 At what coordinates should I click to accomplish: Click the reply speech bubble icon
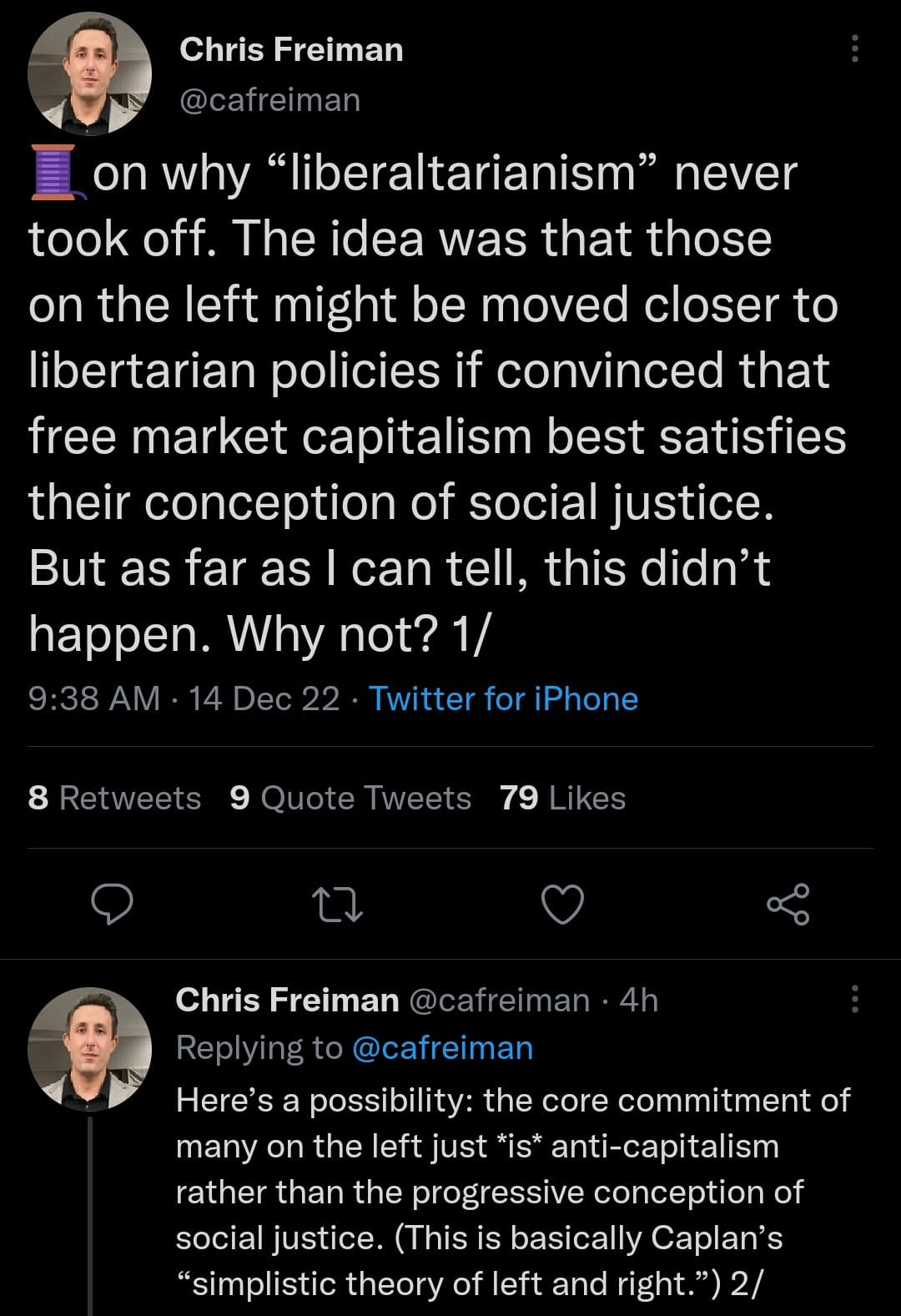click(x=112, y=905)
